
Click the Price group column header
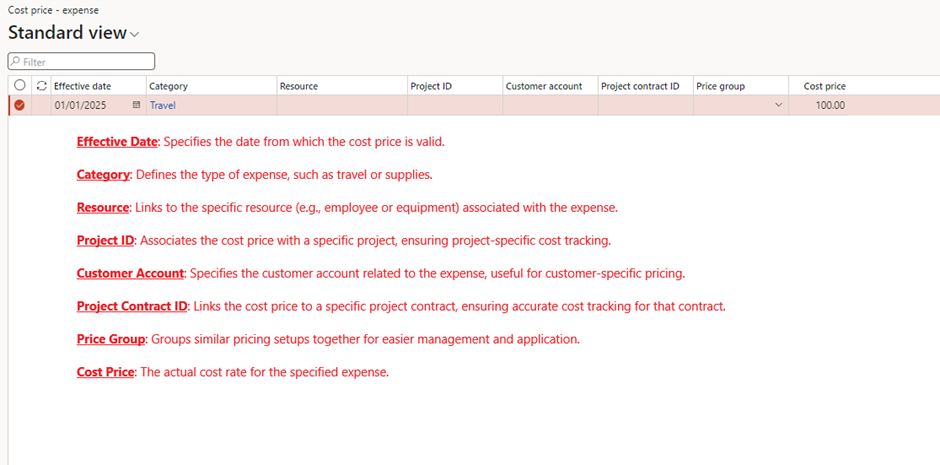pos(720,86)
